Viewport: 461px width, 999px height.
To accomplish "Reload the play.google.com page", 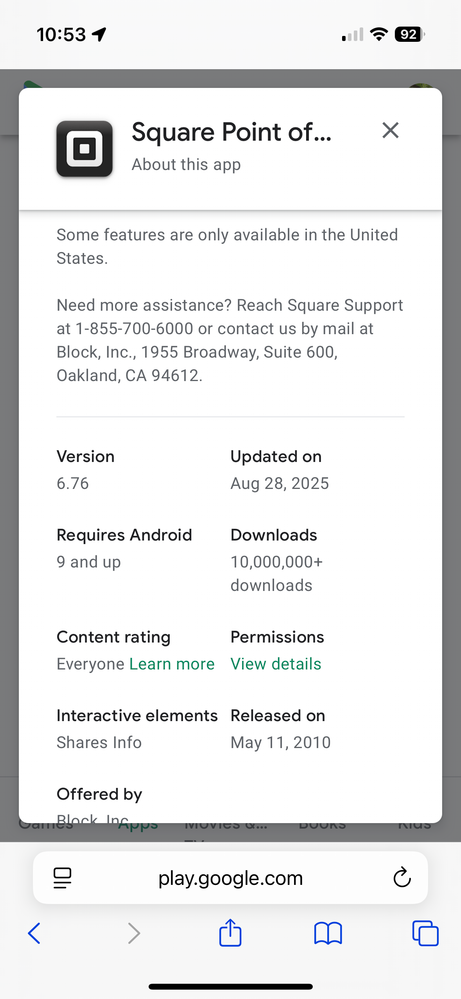I will pos(402,879).
